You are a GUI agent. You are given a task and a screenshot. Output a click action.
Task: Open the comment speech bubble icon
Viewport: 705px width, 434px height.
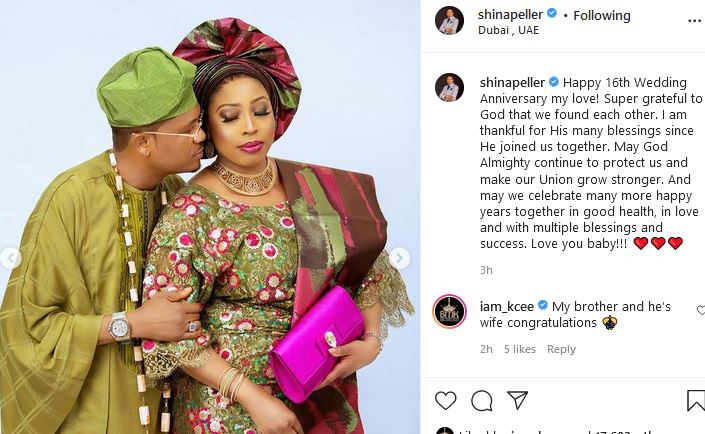482,400
